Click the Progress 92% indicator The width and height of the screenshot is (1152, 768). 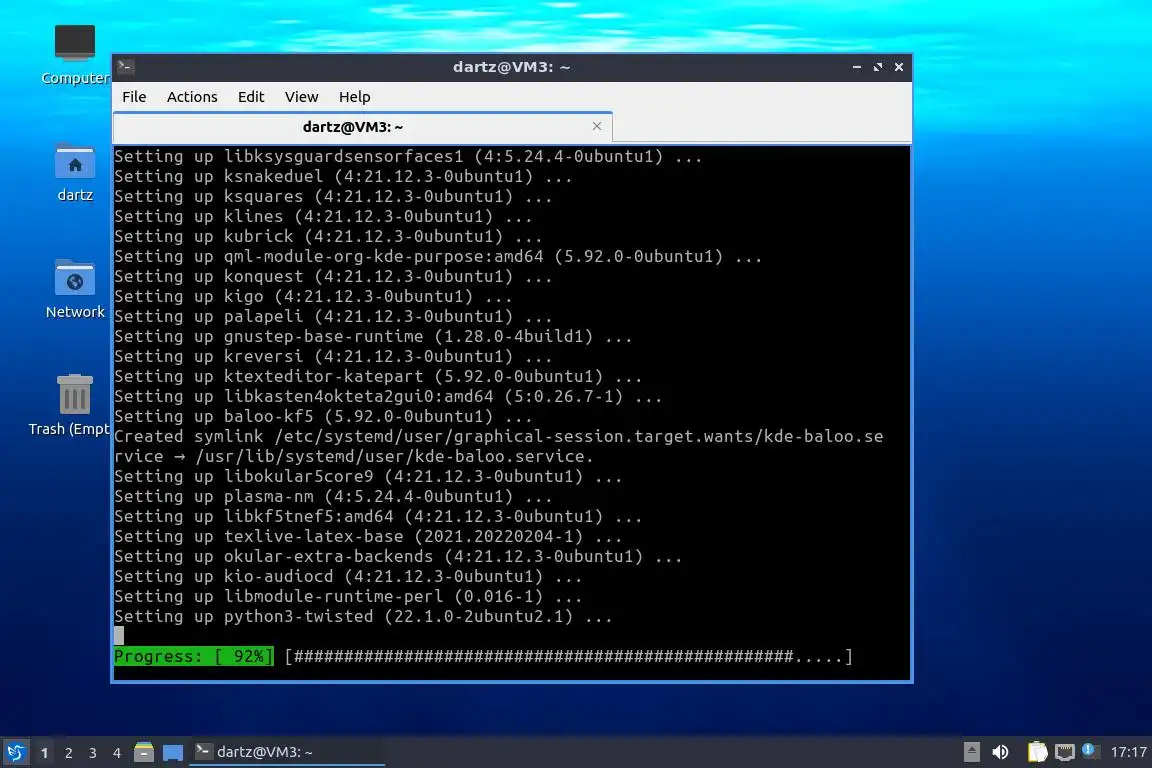(194, 656)
